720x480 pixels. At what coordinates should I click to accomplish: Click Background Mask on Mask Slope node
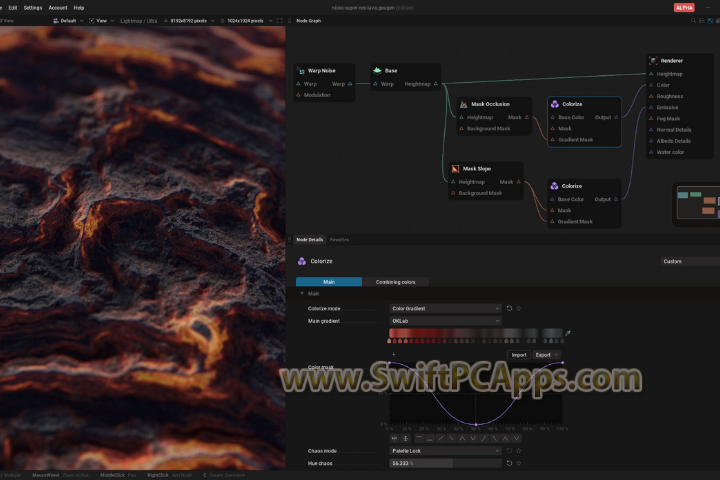(x=480, y=193)
